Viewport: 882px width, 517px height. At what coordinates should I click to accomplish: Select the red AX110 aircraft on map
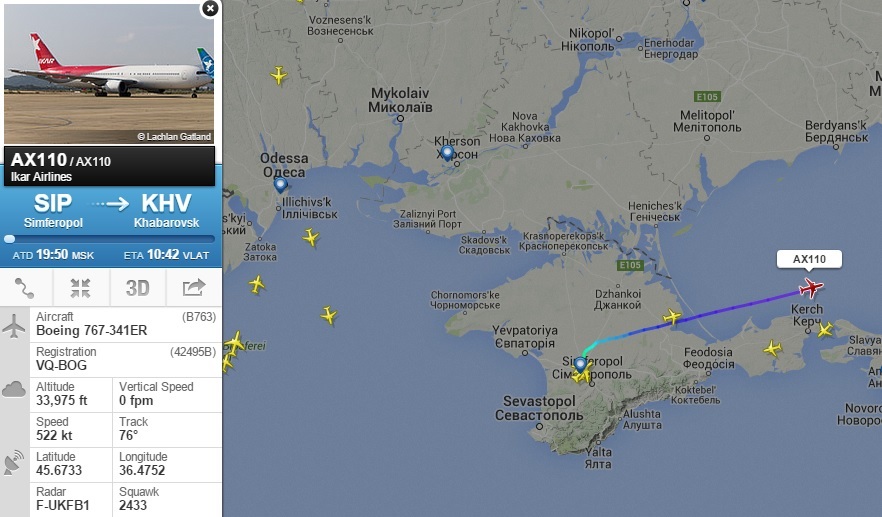811,288
